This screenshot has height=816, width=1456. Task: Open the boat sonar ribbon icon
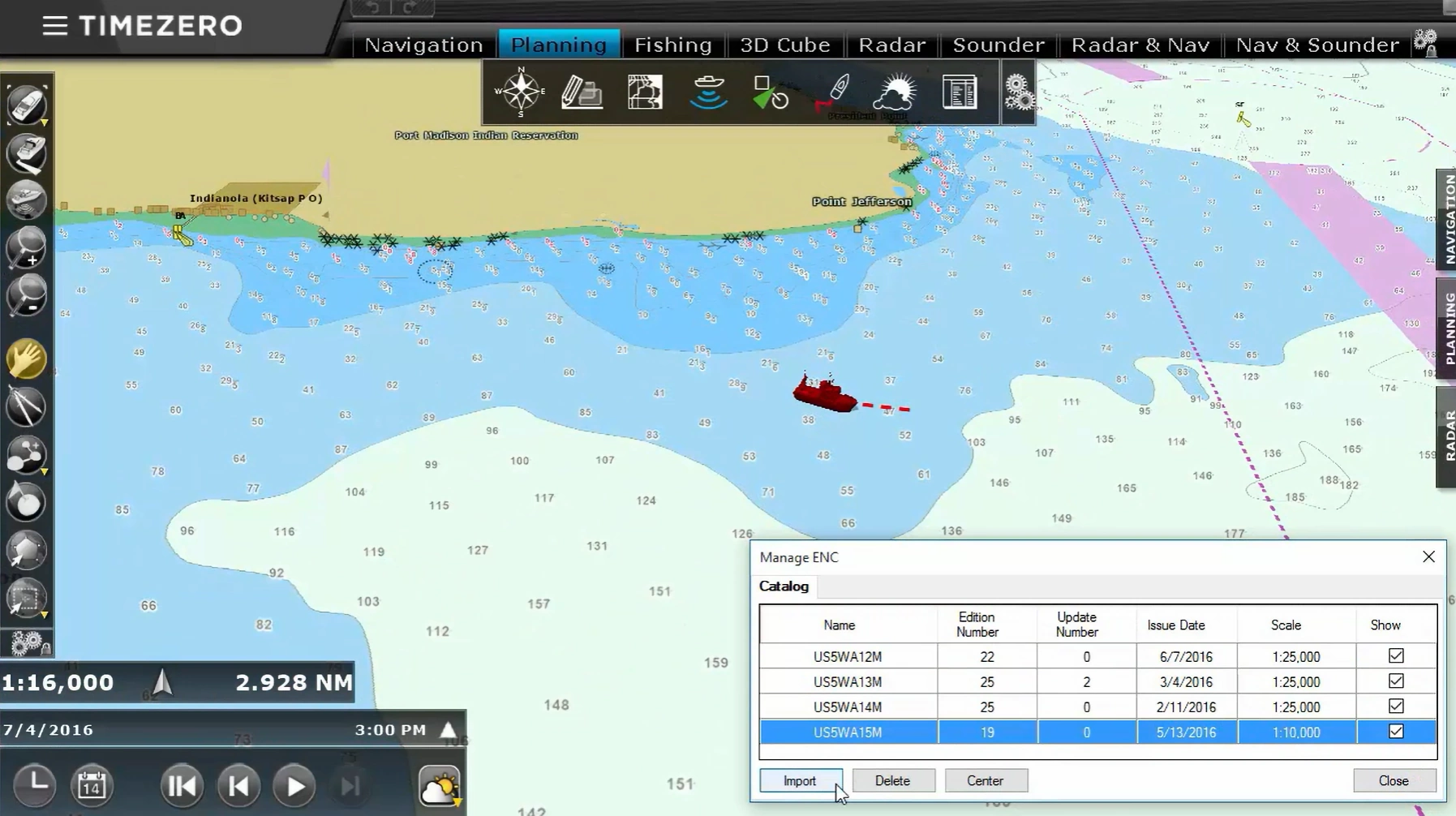click(x=708, y=92)
